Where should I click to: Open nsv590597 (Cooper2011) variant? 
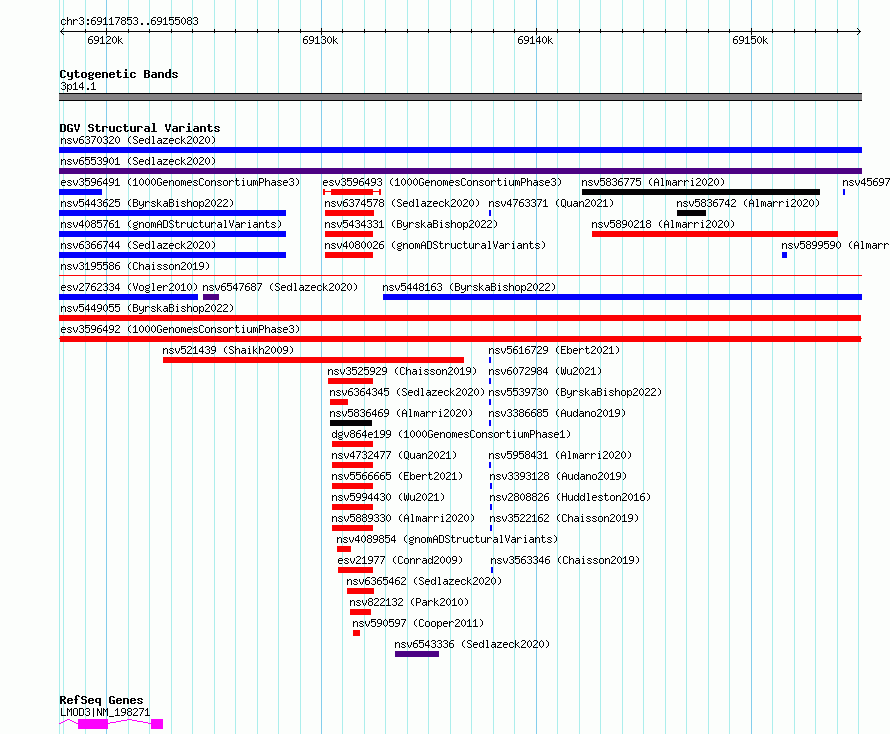418,623
